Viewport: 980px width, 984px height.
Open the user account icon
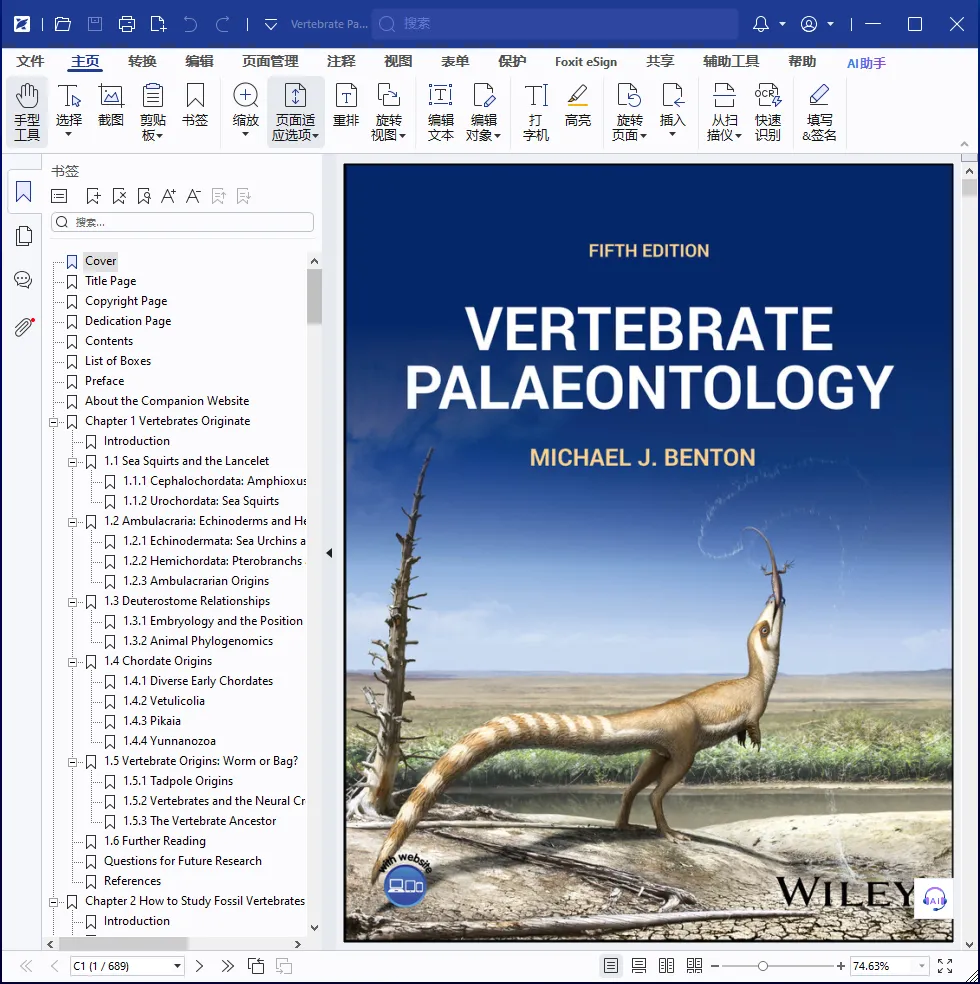809,24
